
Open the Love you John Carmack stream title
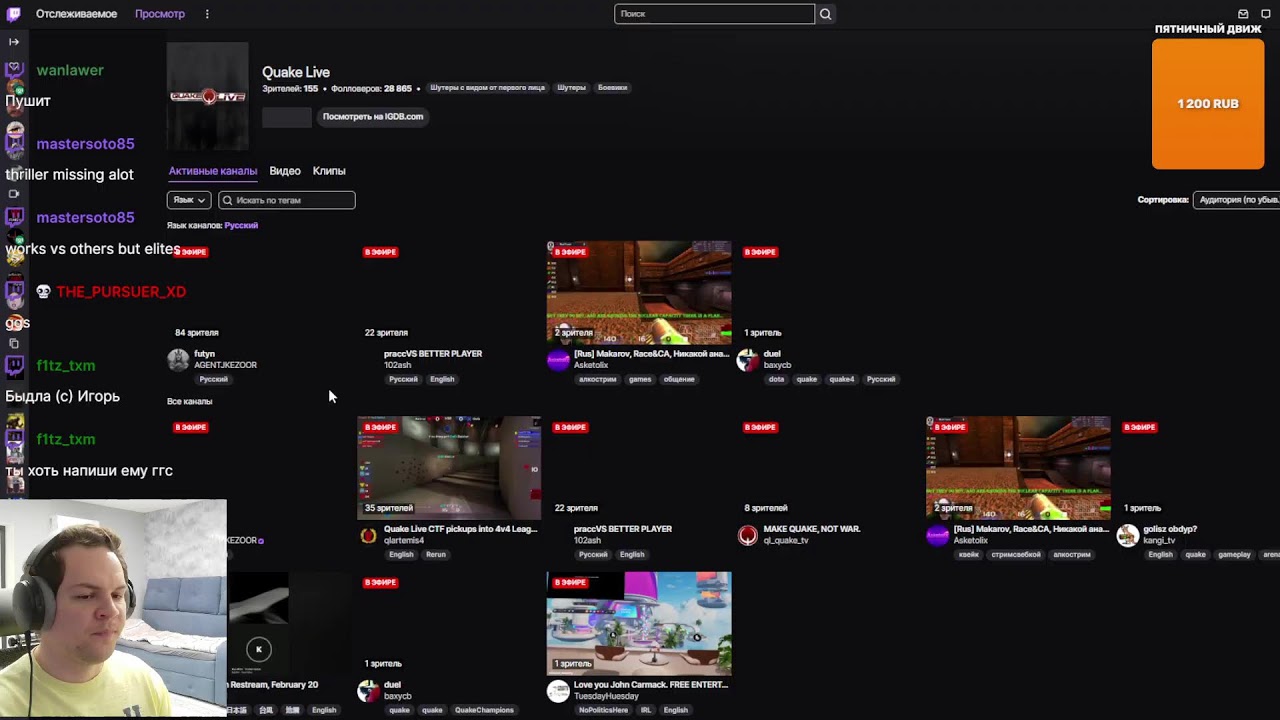[x=651, y=685]
